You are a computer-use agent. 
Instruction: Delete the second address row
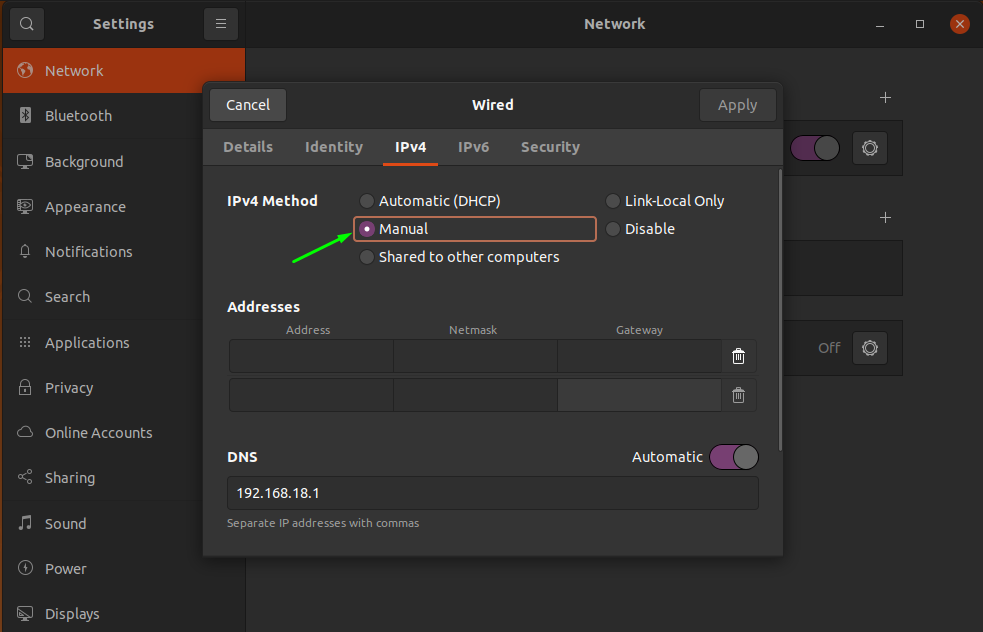[739, 395]
